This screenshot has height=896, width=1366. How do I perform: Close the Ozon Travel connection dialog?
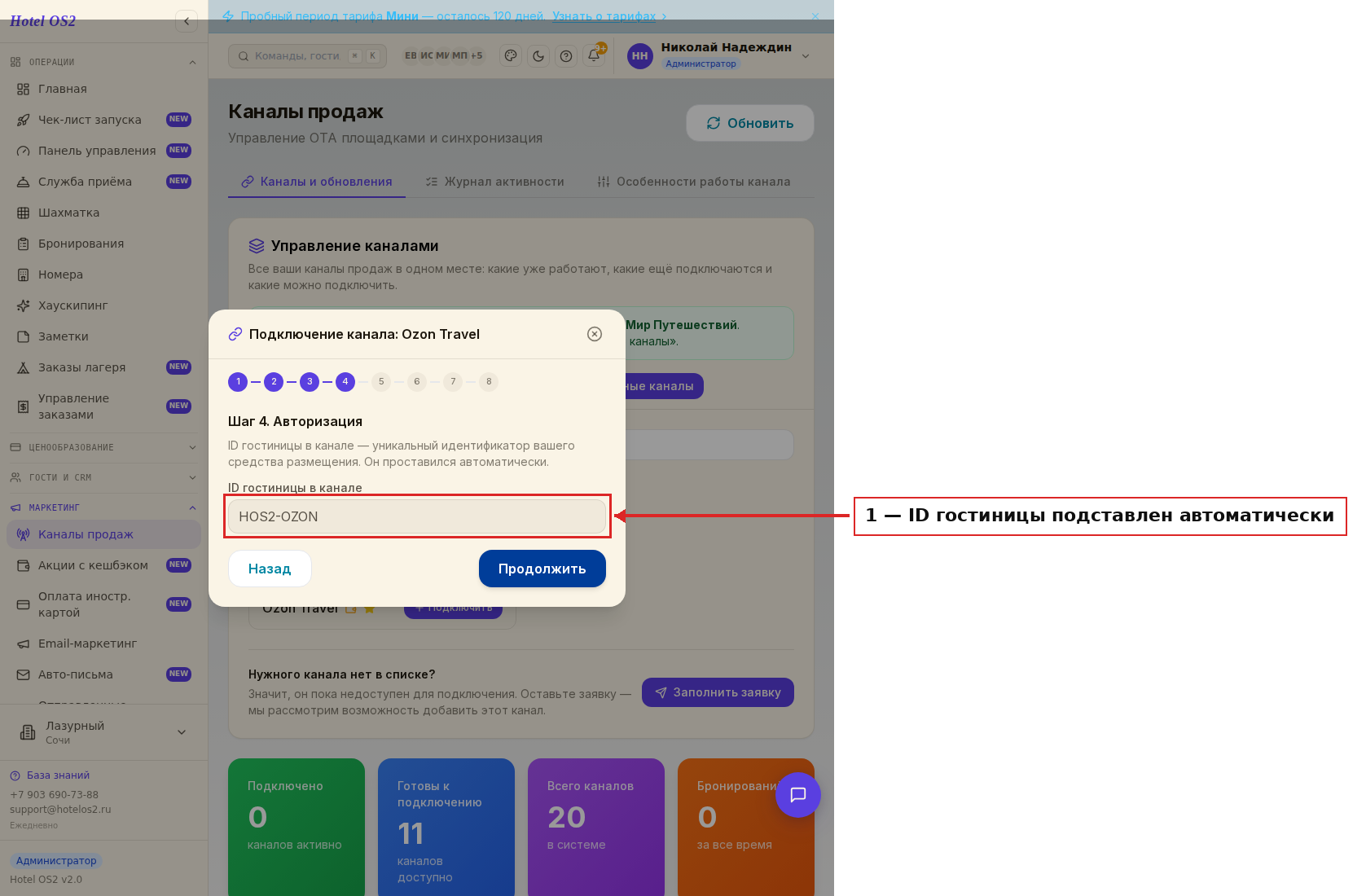tap(595, 334)
